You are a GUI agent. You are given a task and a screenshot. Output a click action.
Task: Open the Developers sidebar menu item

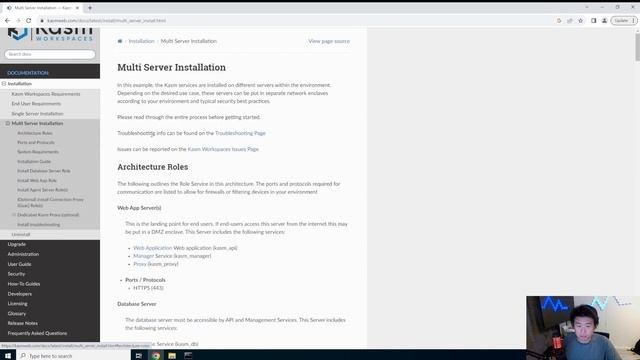click(20, 294)
